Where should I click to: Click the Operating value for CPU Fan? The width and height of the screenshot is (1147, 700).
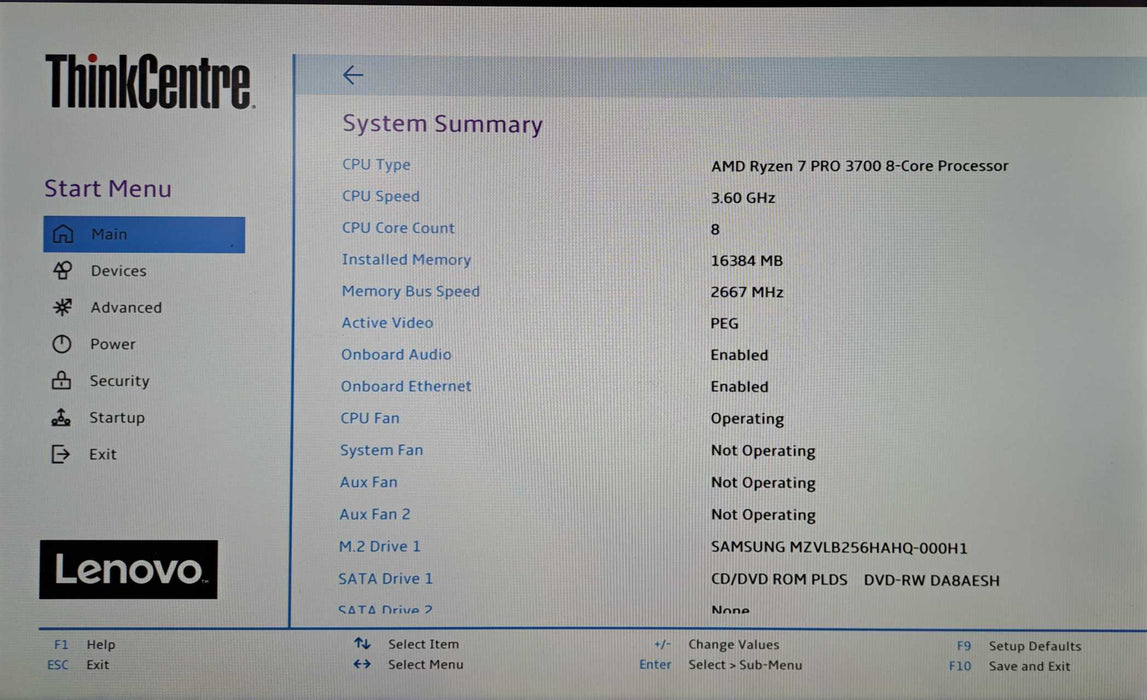tap(747, 418)
